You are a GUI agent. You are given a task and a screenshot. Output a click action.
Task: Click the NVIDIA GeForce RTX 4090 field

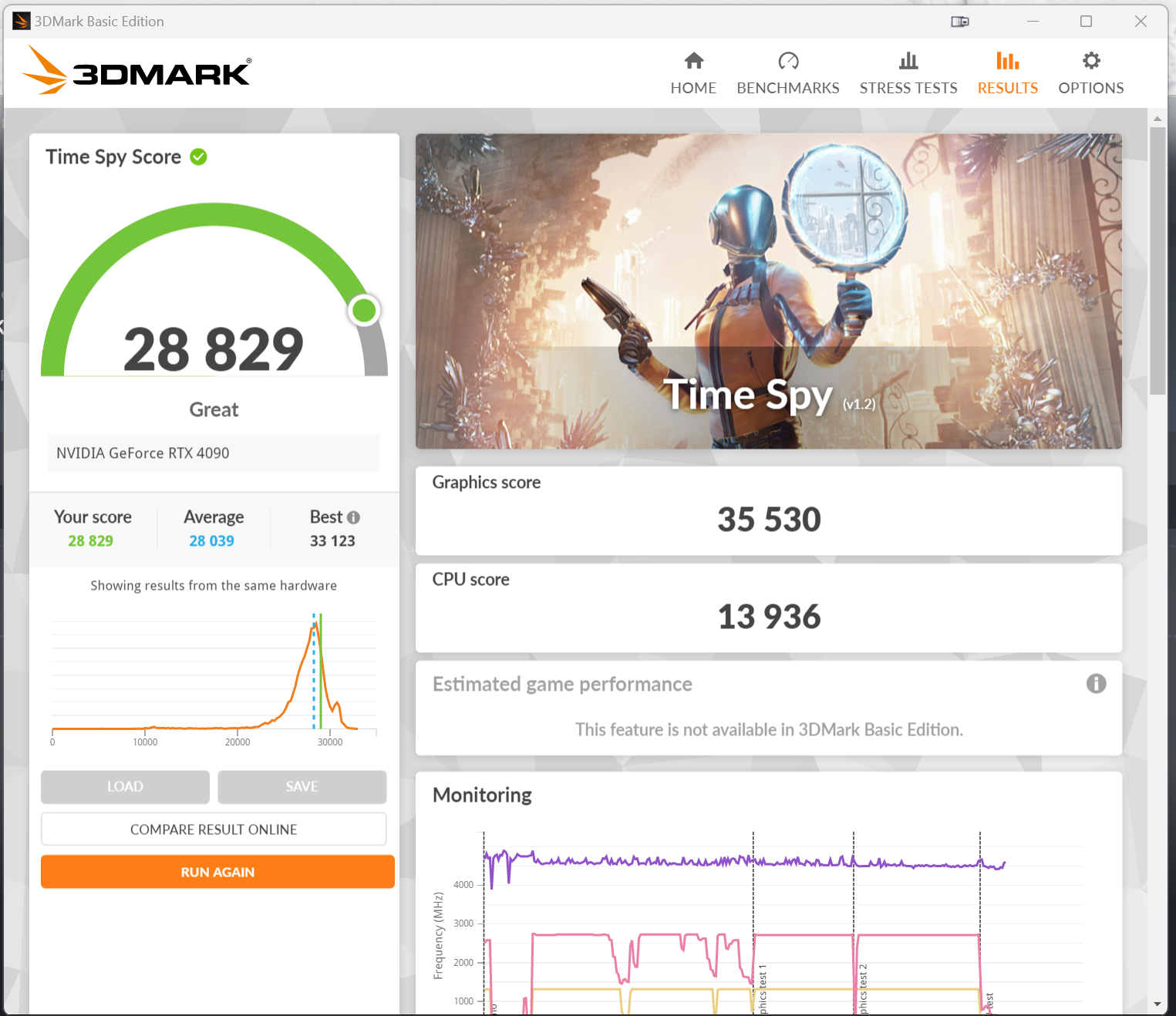click(214, 453)
